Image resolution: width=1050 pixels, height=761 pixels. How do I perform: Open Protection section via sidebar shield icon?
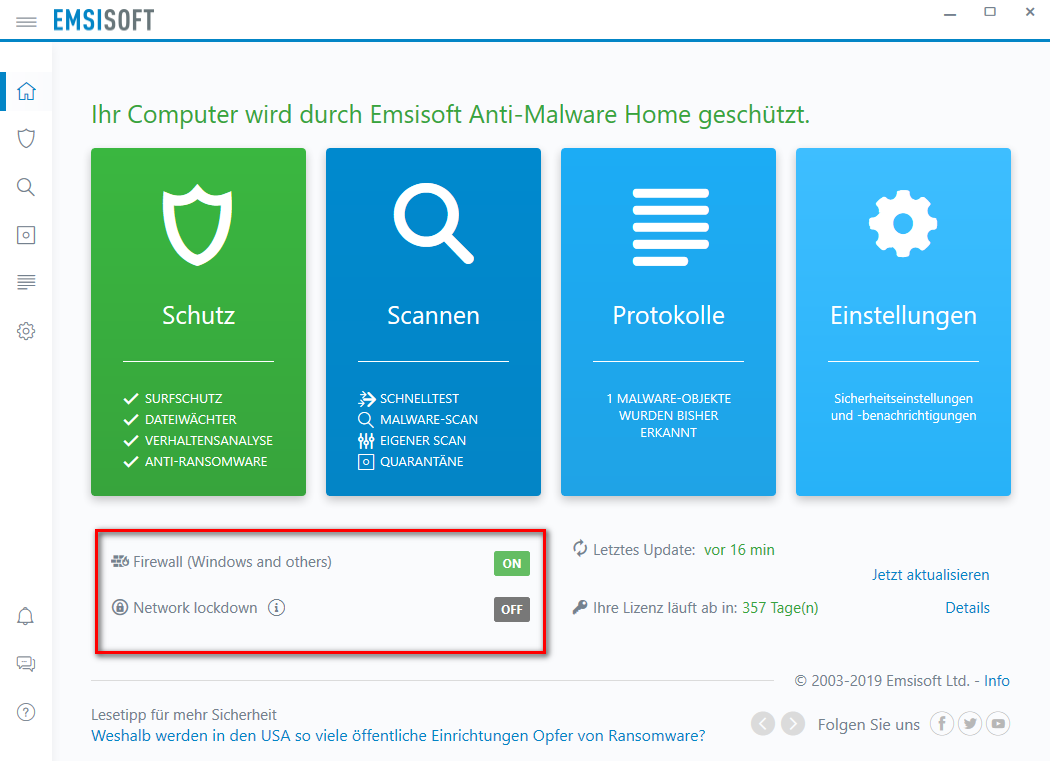(x=26, y=139)
